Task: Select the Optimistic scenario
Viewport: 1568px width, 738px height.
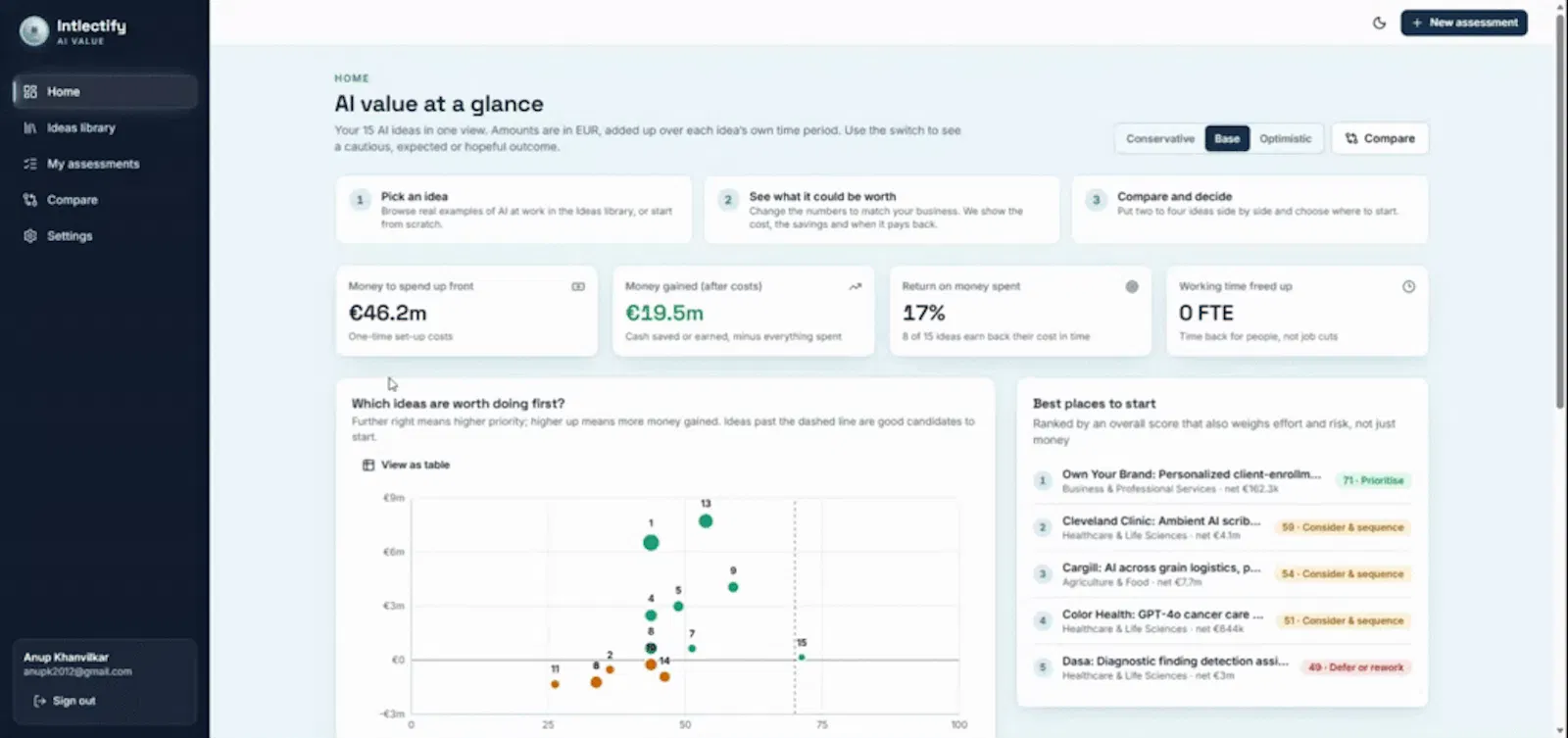Action: pyautogui.click(x=1285, y=138)
